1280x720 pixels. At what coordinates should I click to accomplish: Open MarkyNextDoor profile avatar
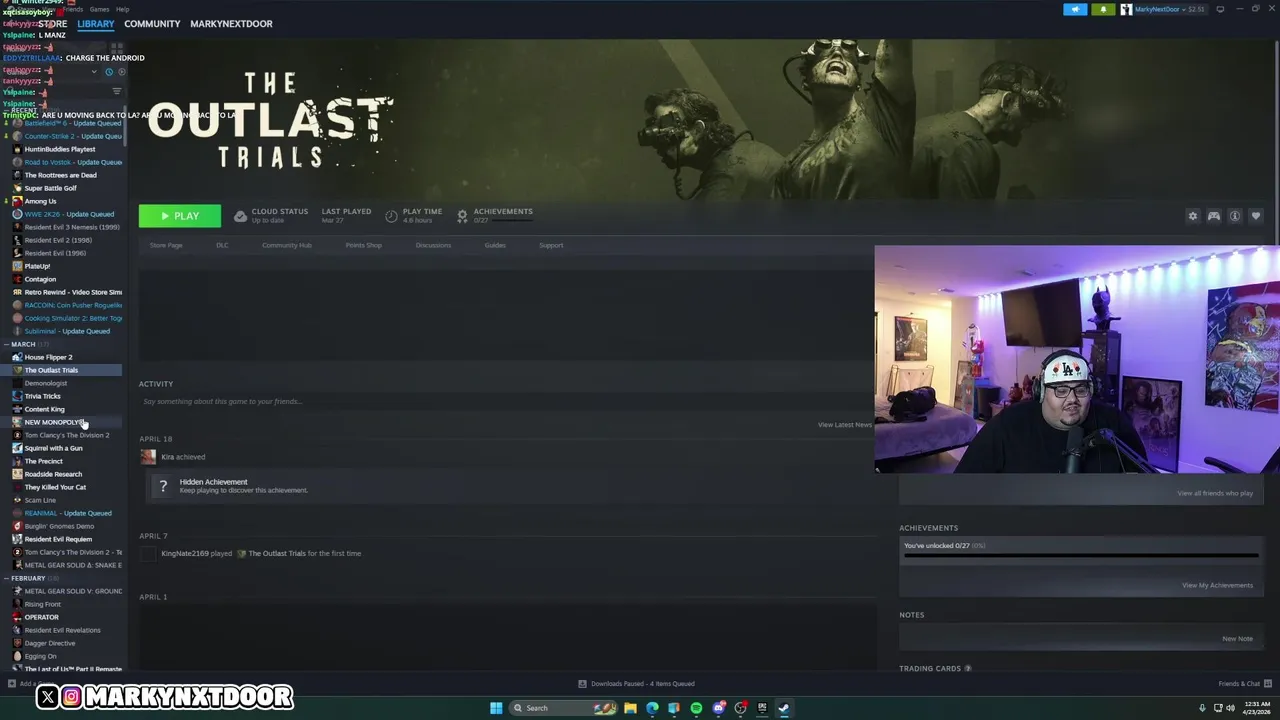pos(1126,9)
